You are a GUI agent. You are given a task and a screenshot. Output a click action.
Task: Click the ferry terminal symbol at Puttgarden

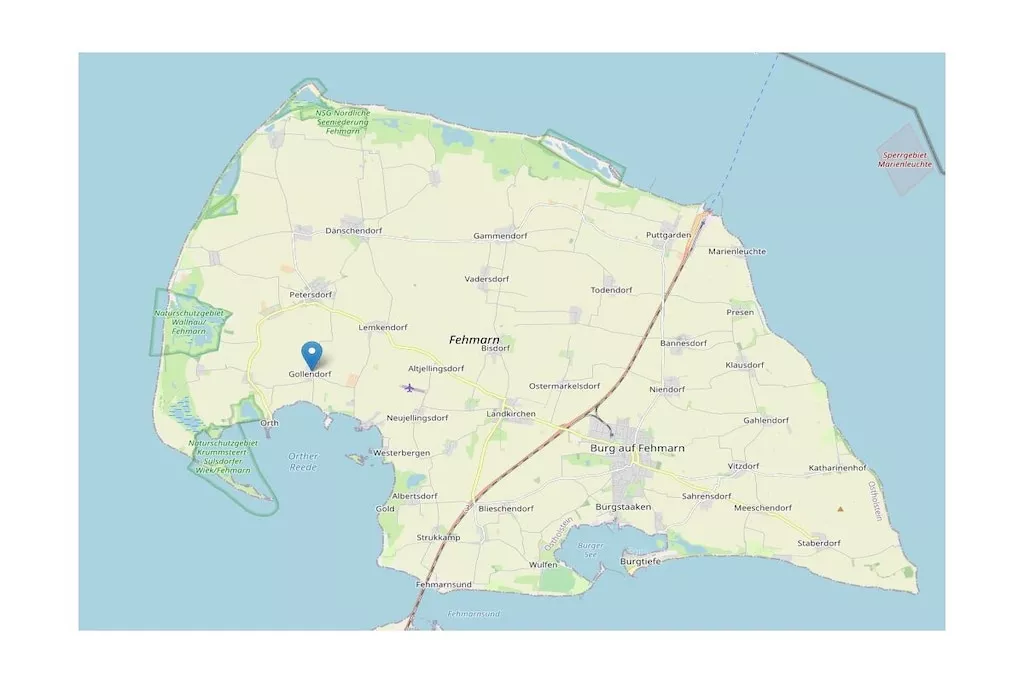705,214
